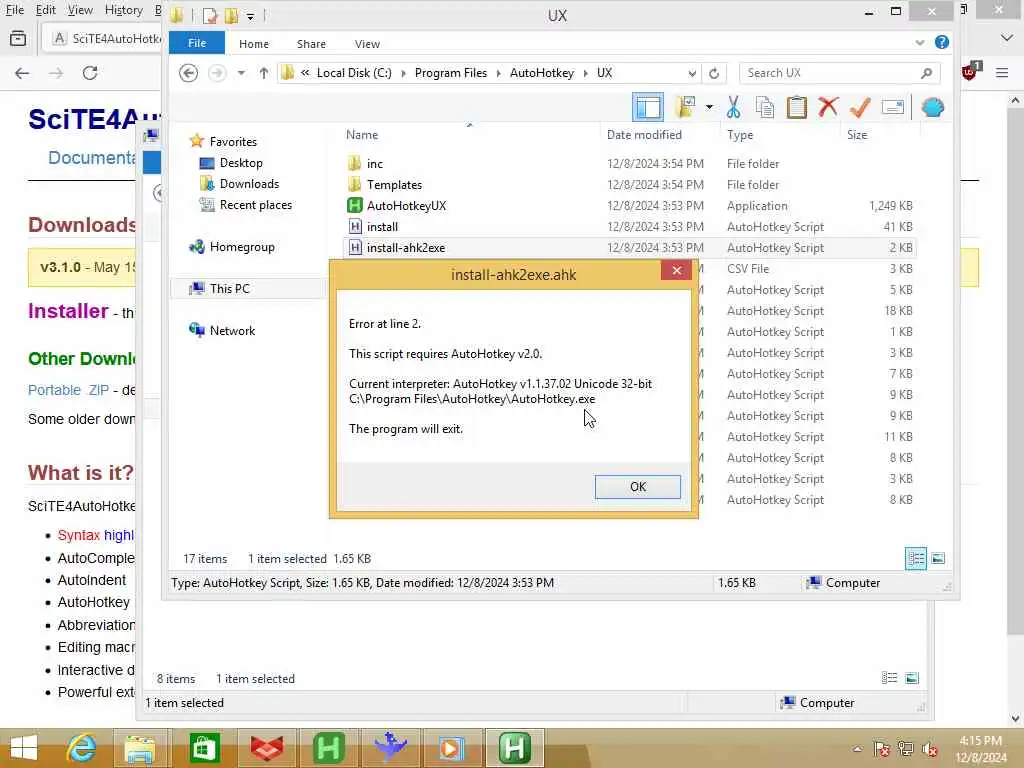Select Recent places in navigation pane
Viewport: 1024px width, 768px height.
tap(255, 204)
